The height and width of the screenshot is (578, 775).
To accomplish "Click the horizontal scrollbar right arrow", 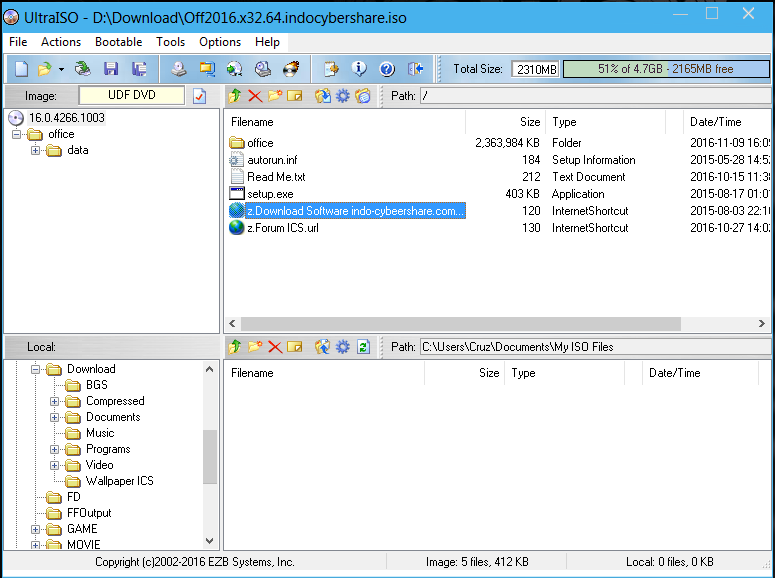I will [762, 323].
